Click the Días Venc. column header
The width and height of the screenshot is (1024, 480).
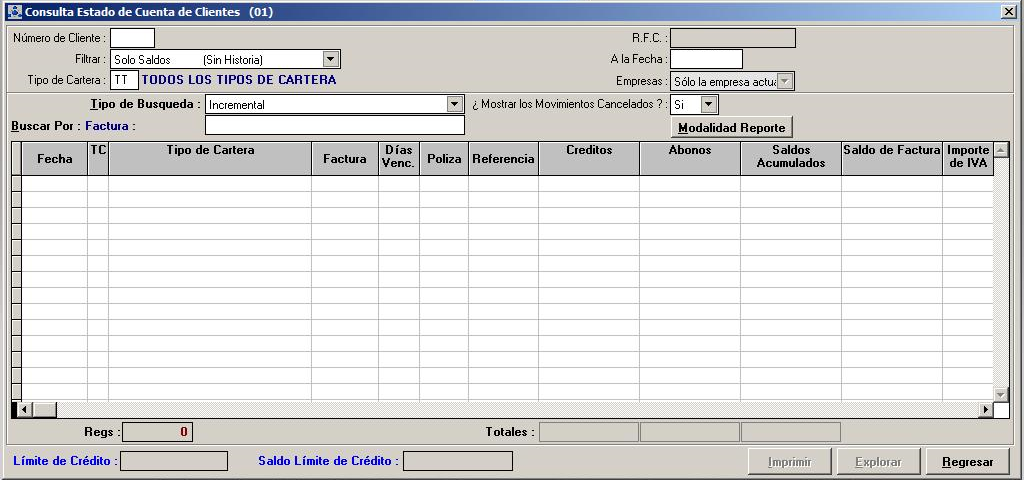click(x=398, y=158)
